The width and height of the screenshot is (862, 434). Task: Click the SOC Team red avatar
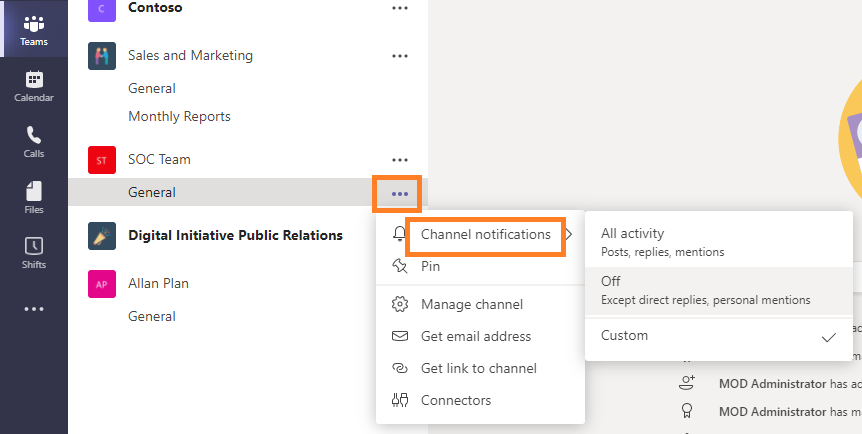pos(102,160)
